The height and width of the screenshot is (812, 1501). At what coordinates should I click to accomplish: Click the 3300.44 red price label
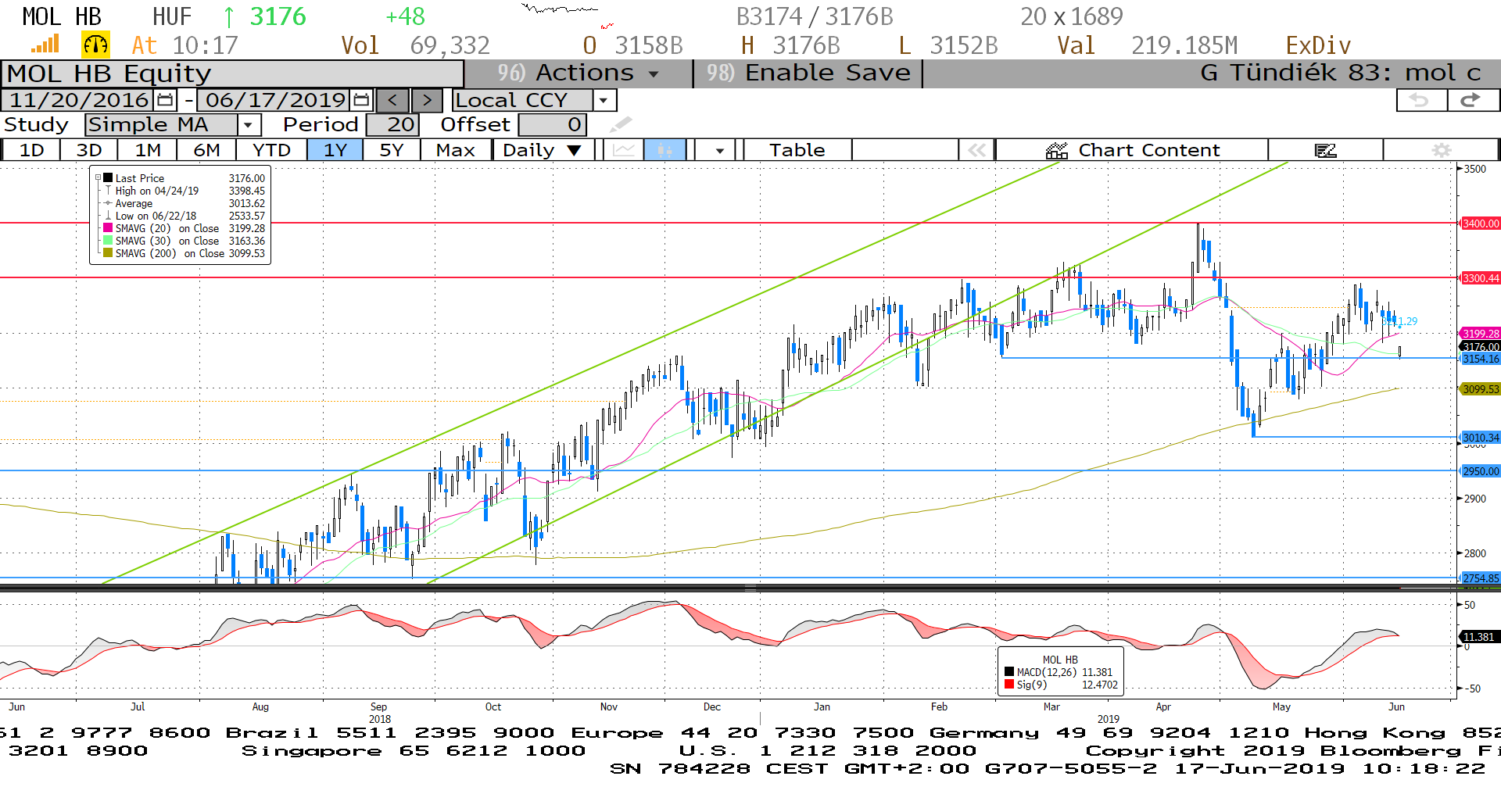coord(1481,278)
